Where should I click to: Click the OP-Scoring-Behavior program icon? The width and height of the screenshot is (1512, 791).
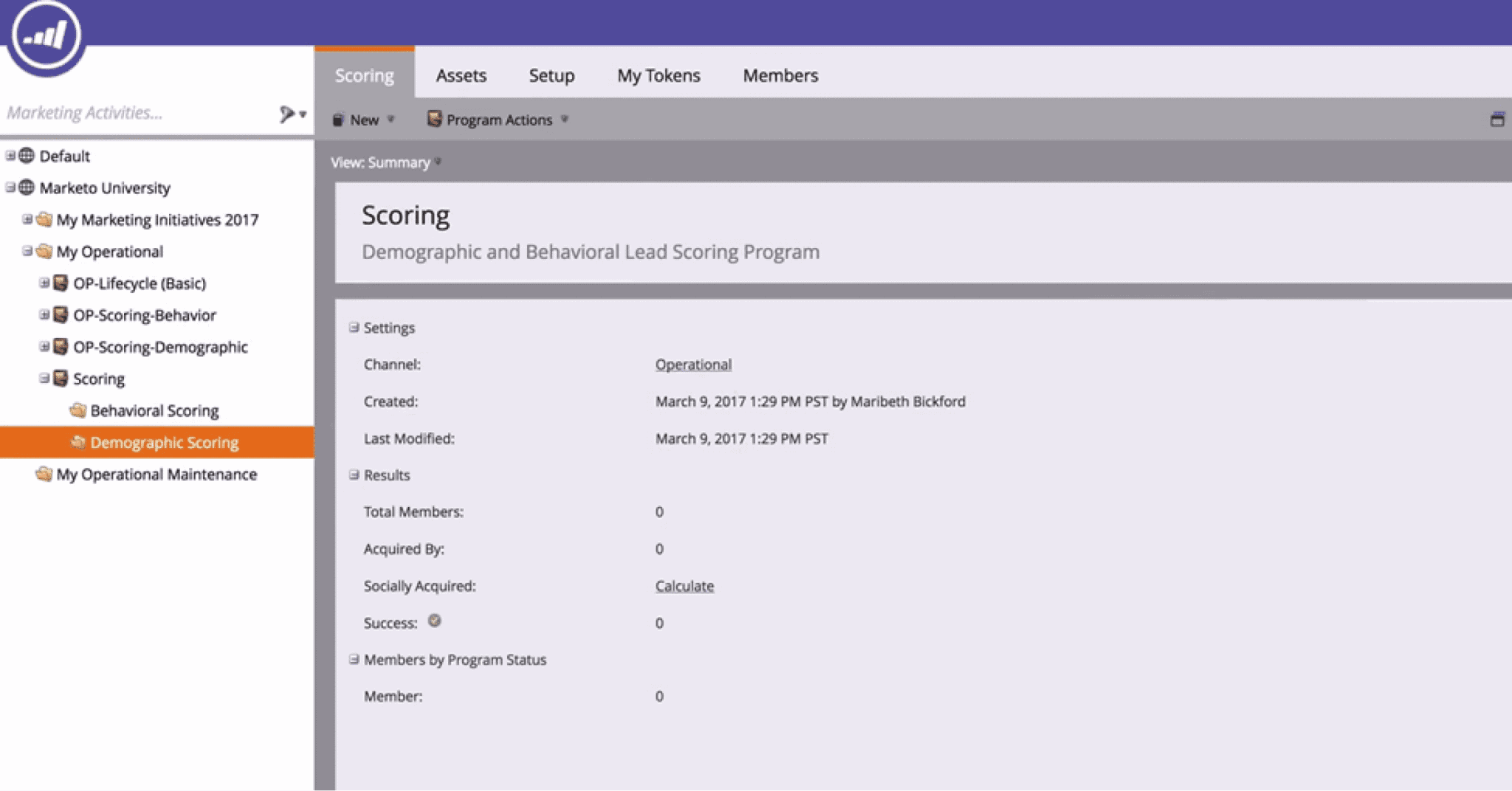pos(61,315)
